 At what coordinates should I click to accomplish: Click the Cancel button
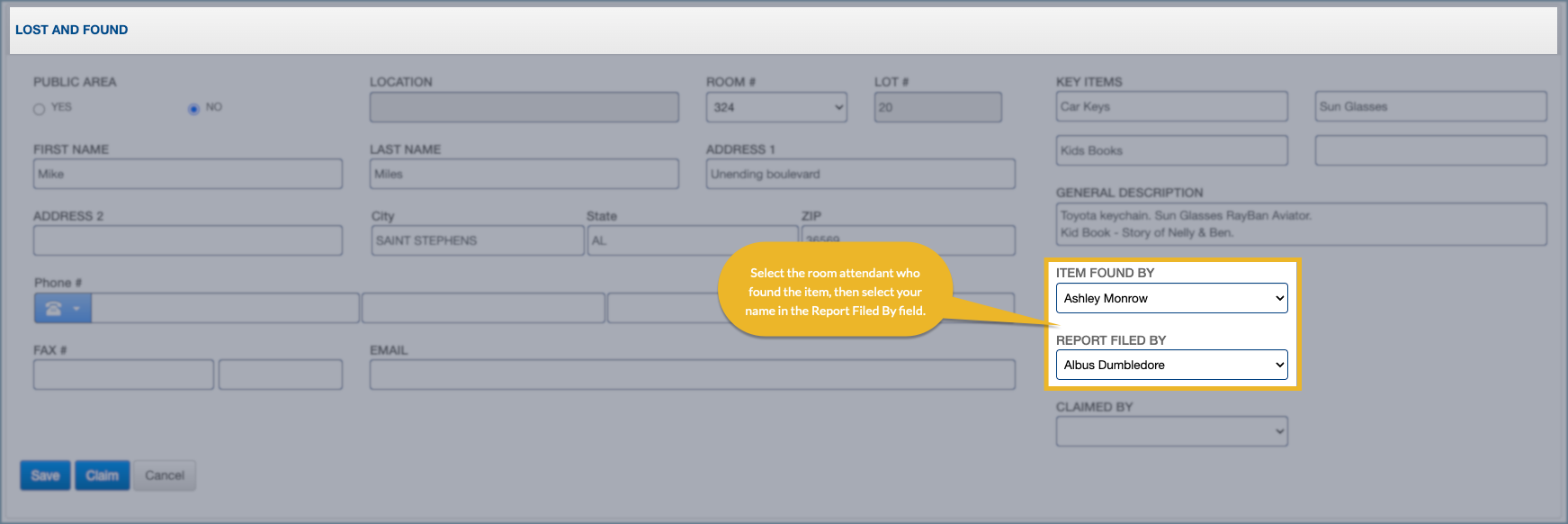pyautogui.click(x=165, y=475)
